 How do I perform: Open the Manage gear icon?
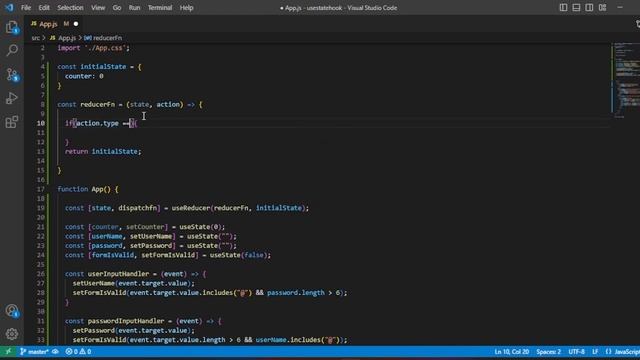pos(12,334)
